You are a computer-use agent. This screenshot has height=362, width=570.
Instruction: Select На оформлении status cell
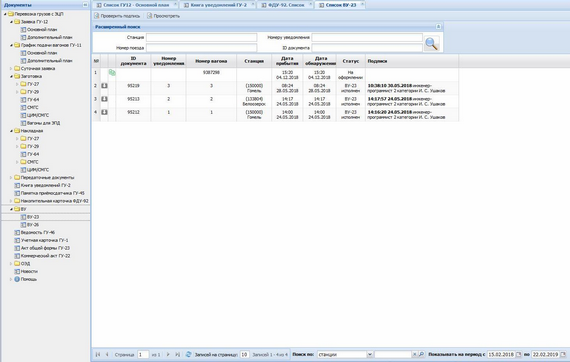(x=351, y=75)
